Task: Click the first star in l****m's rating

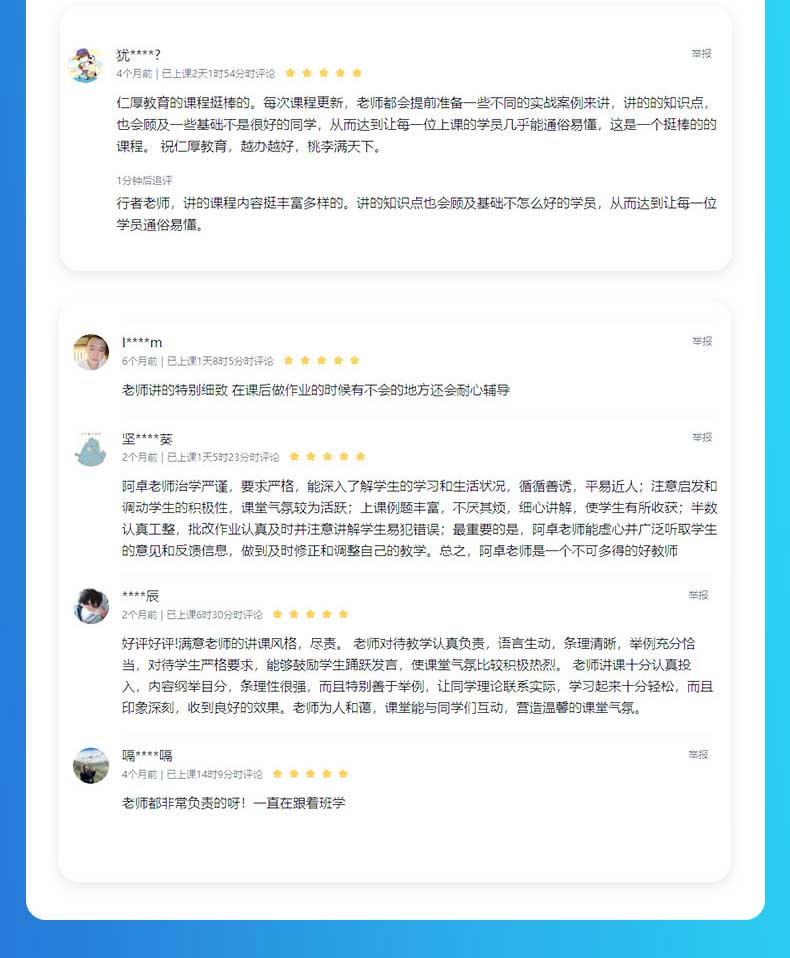Action: (x=288, y=360)
